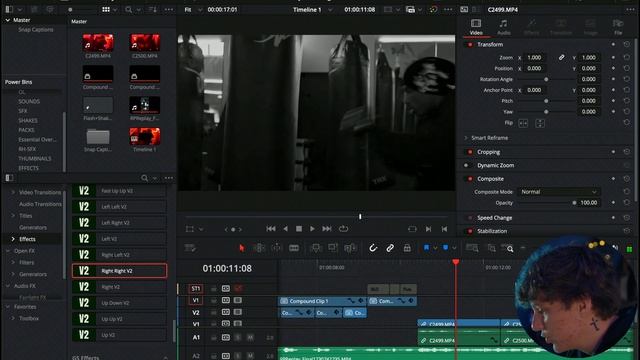The width and height of the screenshot is (640, 360).
Task: Select the Blade Edit tool
Action: tap(294, 248)
